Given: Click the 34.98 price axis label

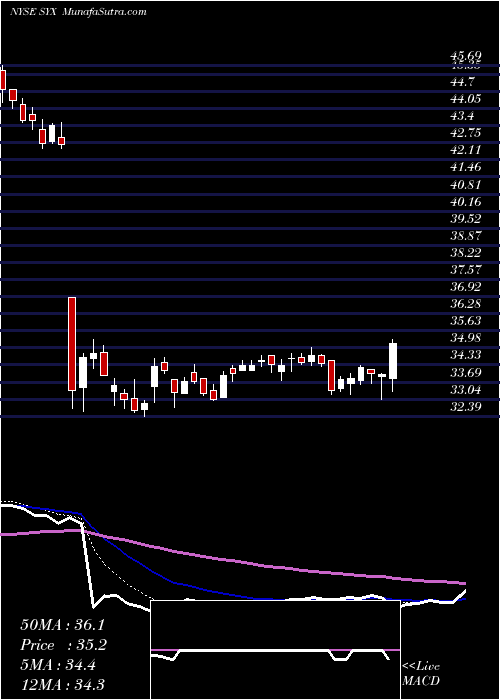Looking at the screenshot, I should click(466, 338).
